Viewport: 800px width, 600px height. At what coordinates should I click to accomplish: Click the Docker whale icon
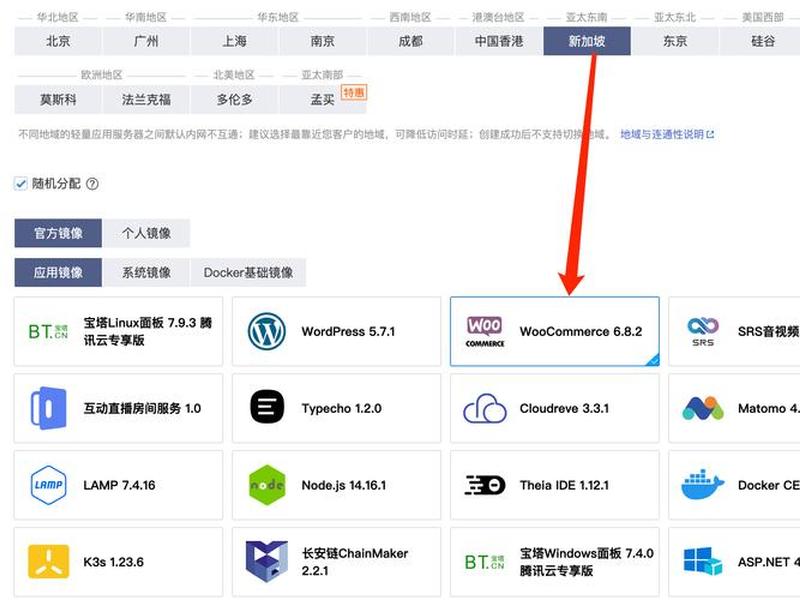click(703, 485)
